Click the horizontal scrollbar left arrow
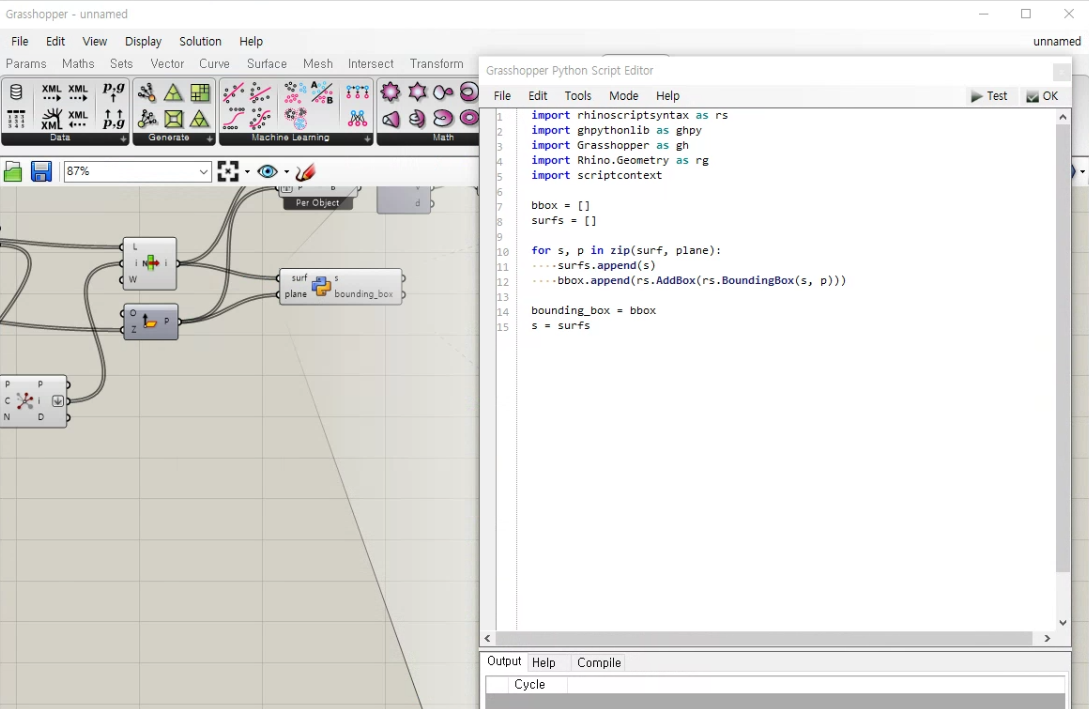Screen dimensions: 1089x709 pos(488,638)
